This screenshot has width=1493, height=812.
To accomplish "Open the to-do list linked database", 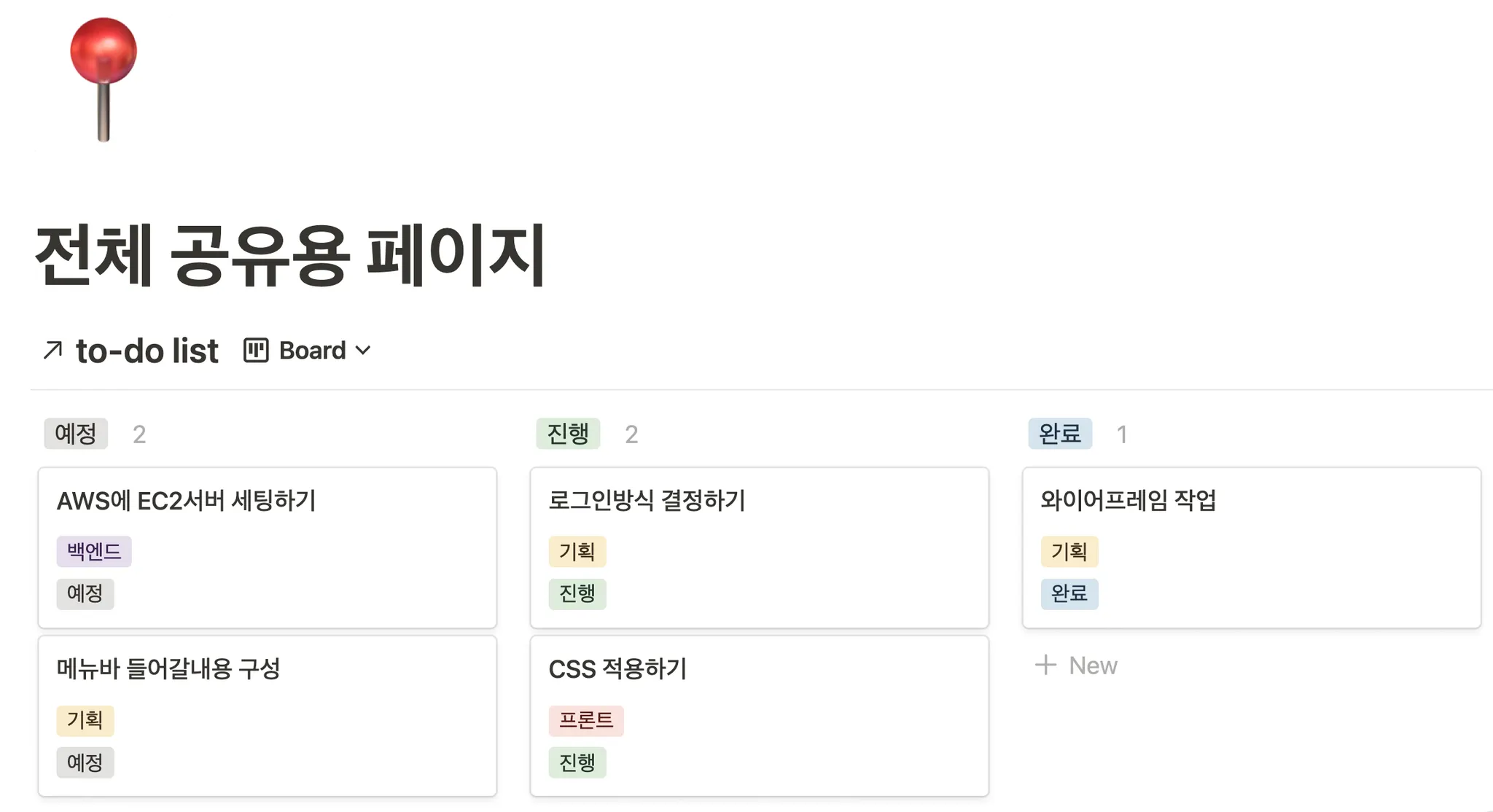I will click(x=147, y=351).
